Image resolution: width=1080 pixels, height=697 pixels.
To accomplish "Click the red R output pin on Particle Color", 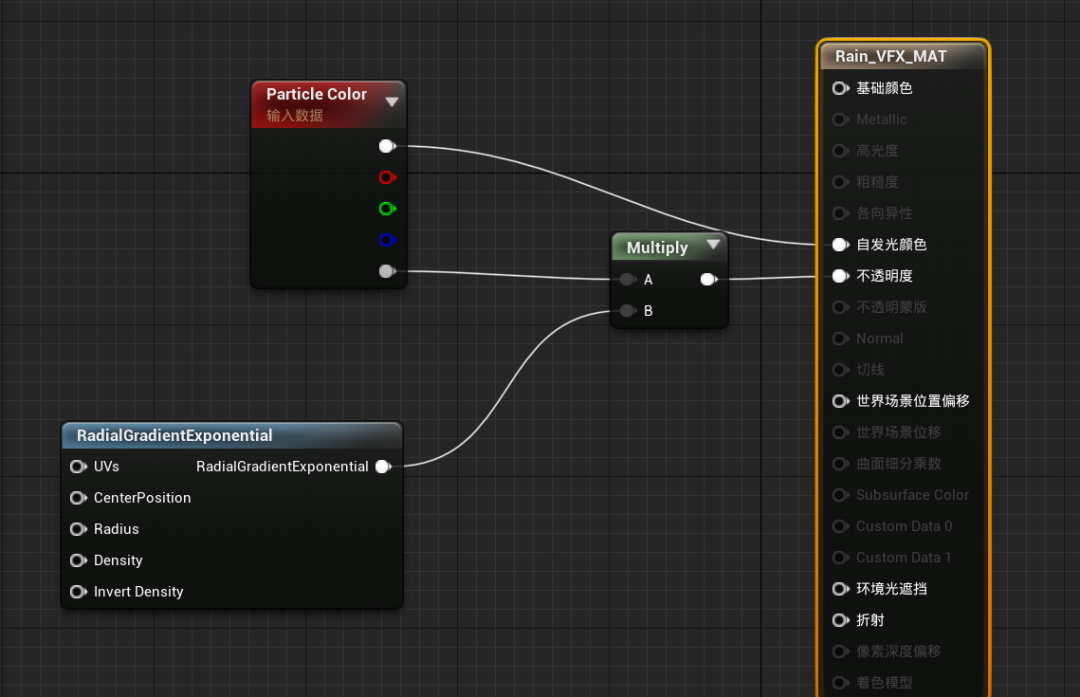I will click(387, 177).
